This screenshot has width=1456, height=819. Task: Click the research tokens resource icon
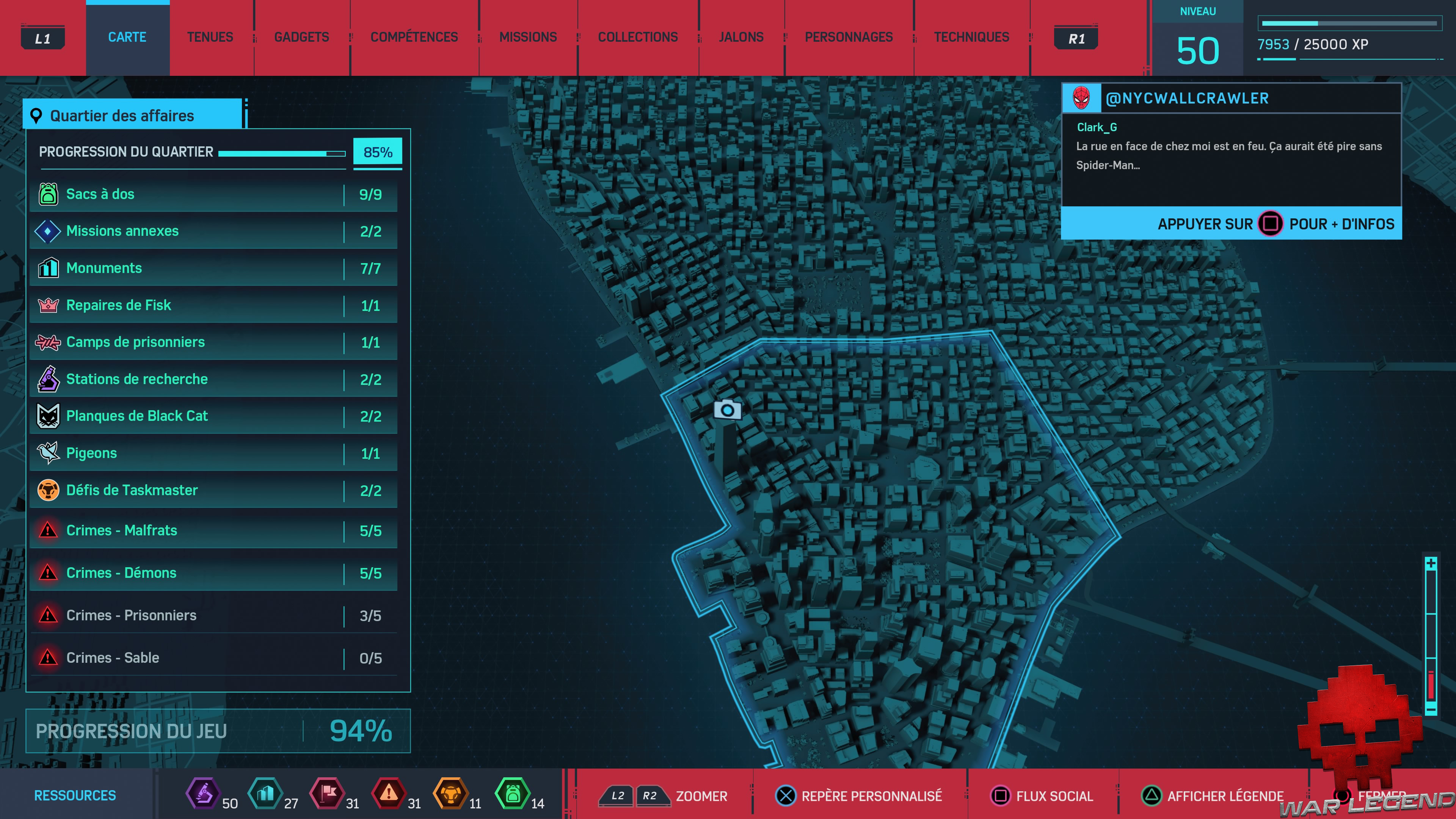(203, 794)
